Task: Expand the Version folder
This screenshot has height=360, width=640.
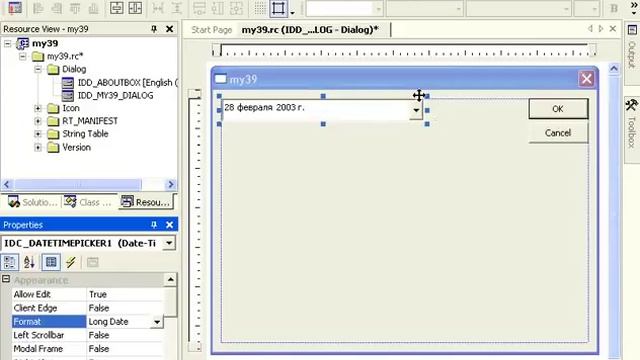Action: pos(38,147)
